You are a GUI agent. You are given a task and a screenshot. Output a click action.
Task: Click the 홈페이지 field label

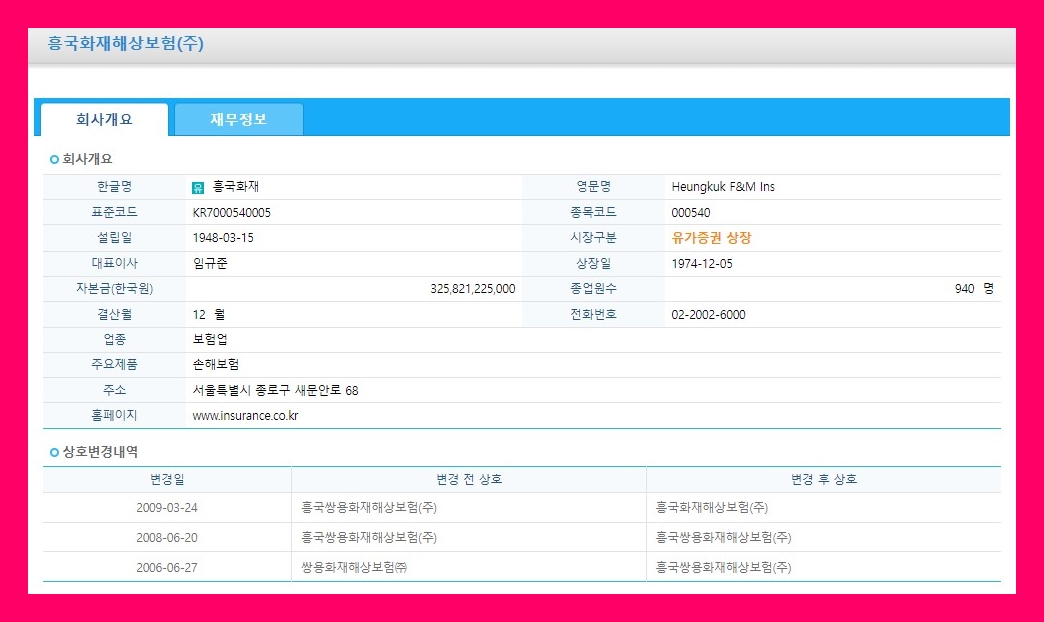[x=115, y=416]
